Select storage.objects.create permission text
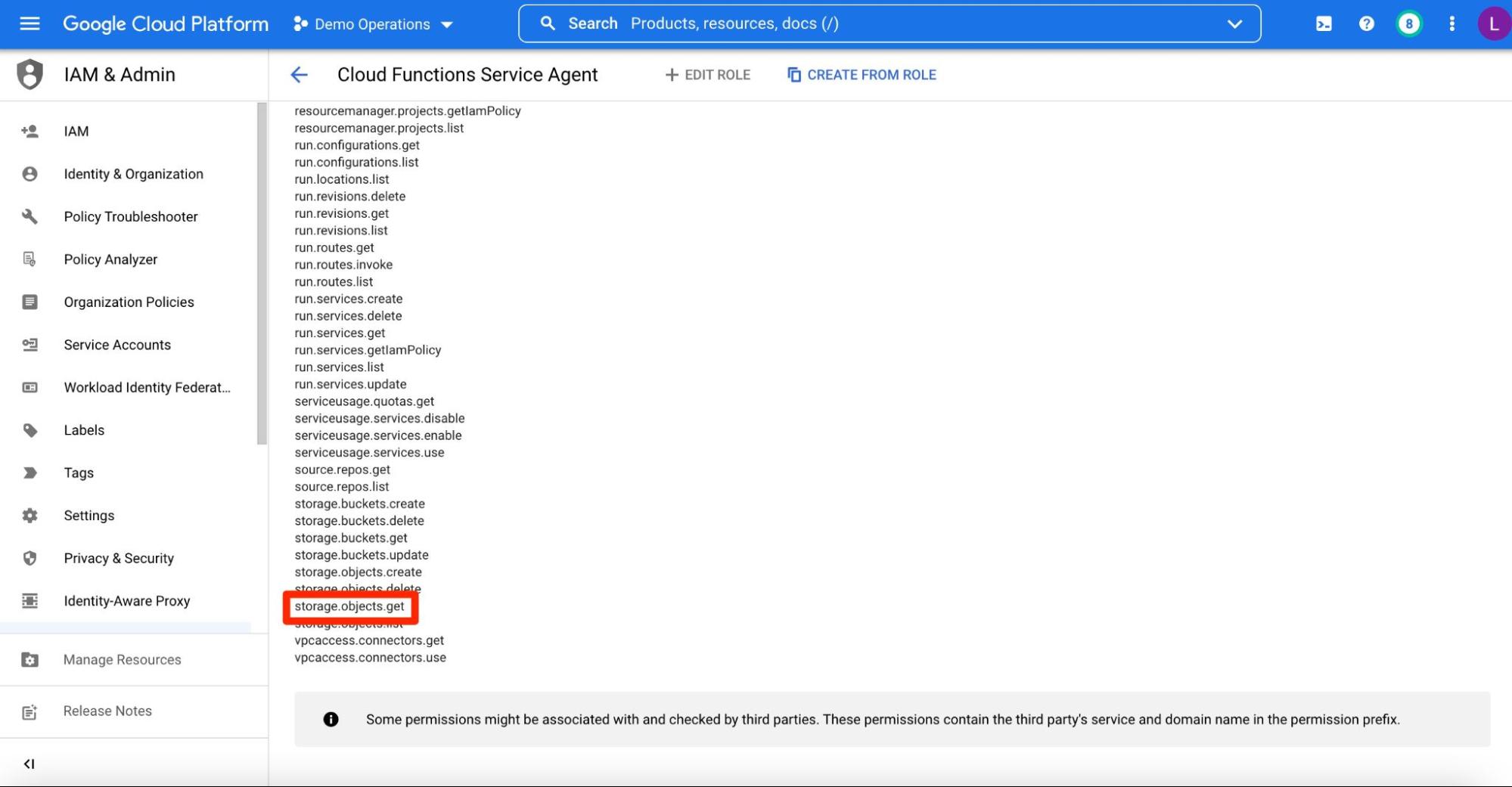 click(358, 572)
